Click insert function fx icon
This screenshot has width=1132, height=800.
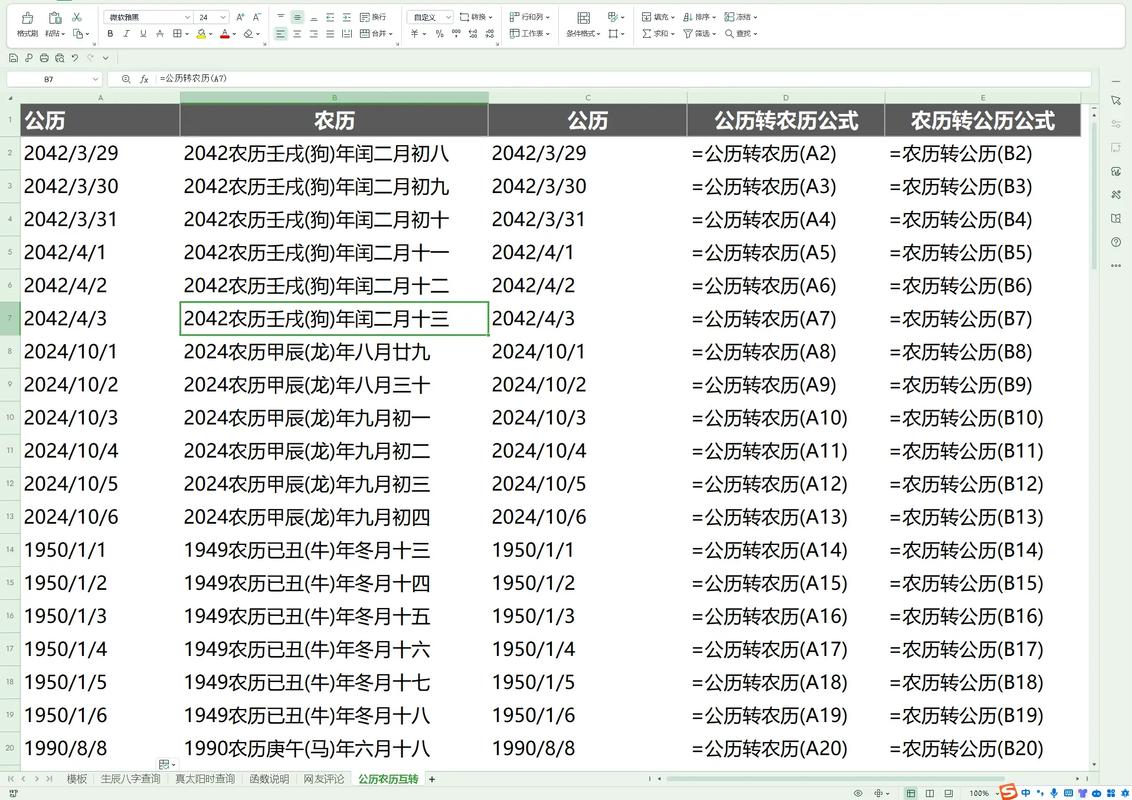pyautogui.click(x=144, y=79)
